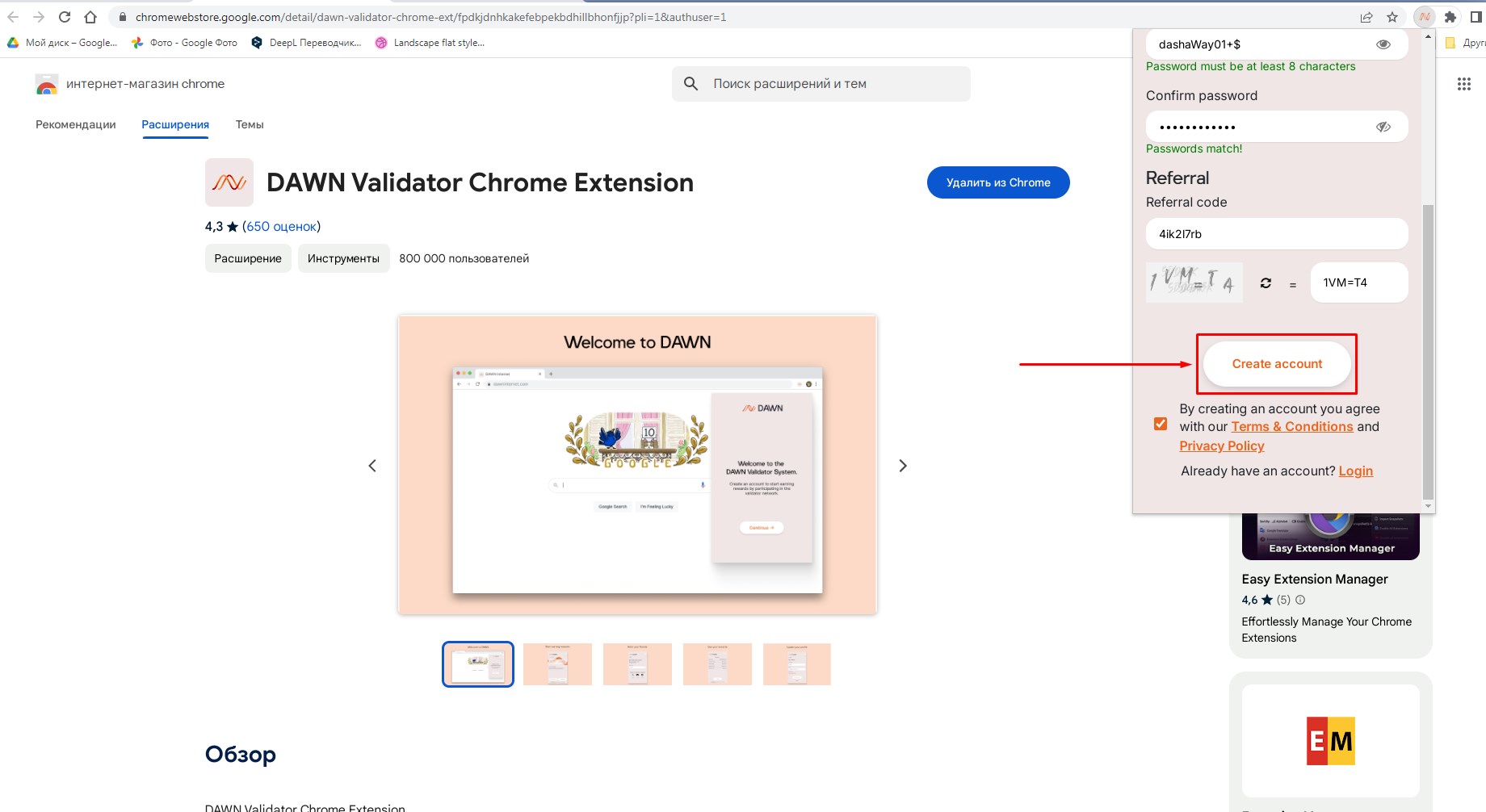The width and height of the screenshot is (1486, 812).
Task: Reload the page
Action: [65, 17]
